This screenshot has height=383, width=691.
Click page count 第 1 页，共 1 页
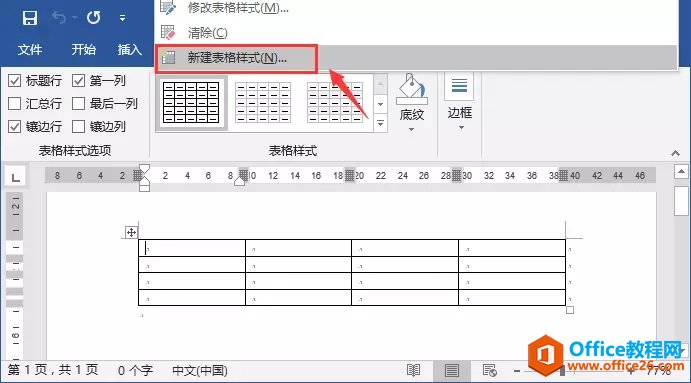click(53, 370)
